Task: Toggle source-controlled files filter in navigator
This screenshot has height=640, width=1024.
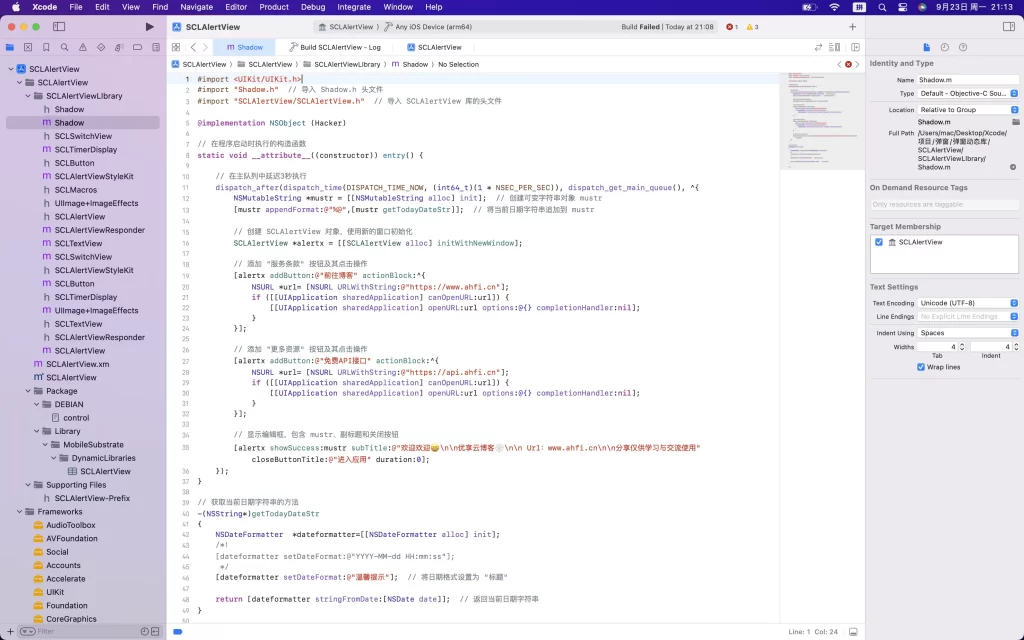Action: pyautogui.click(x=155, y=632)
